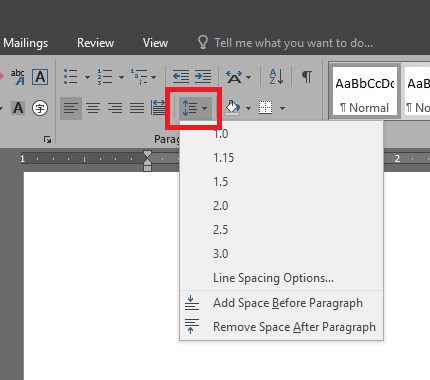Expand the Numbering dropdown arrow
The image size is (430, 380).
click(x=121, y=77)
